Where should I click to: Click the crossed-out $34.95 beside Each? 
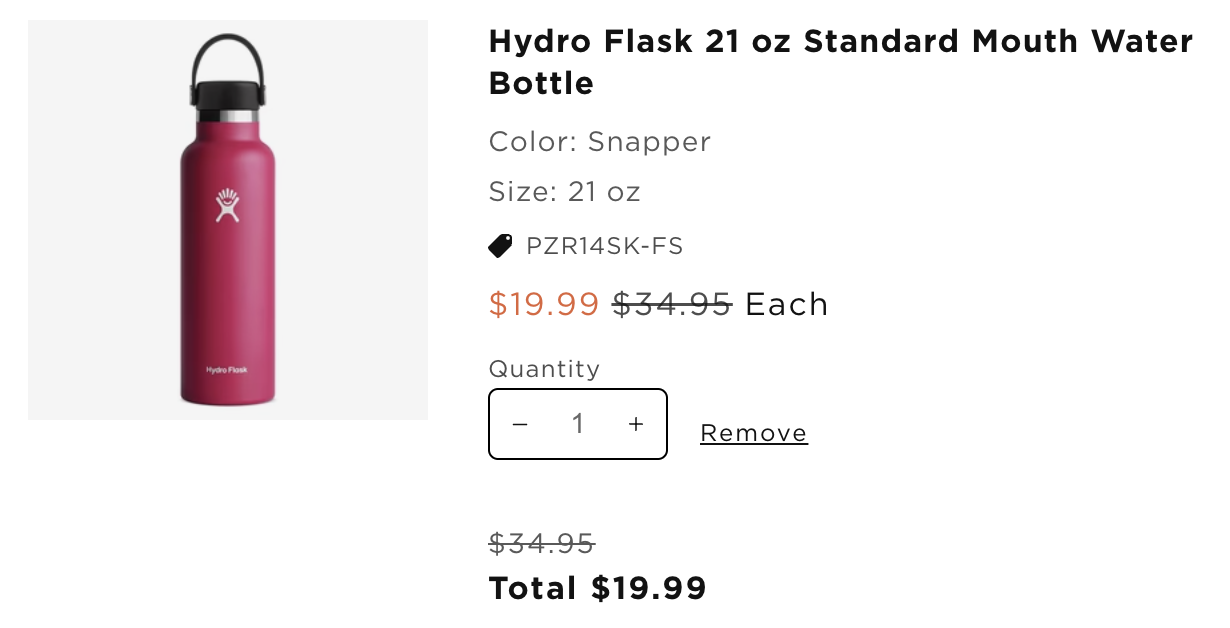pyautogui.click(x=671, y=304)
